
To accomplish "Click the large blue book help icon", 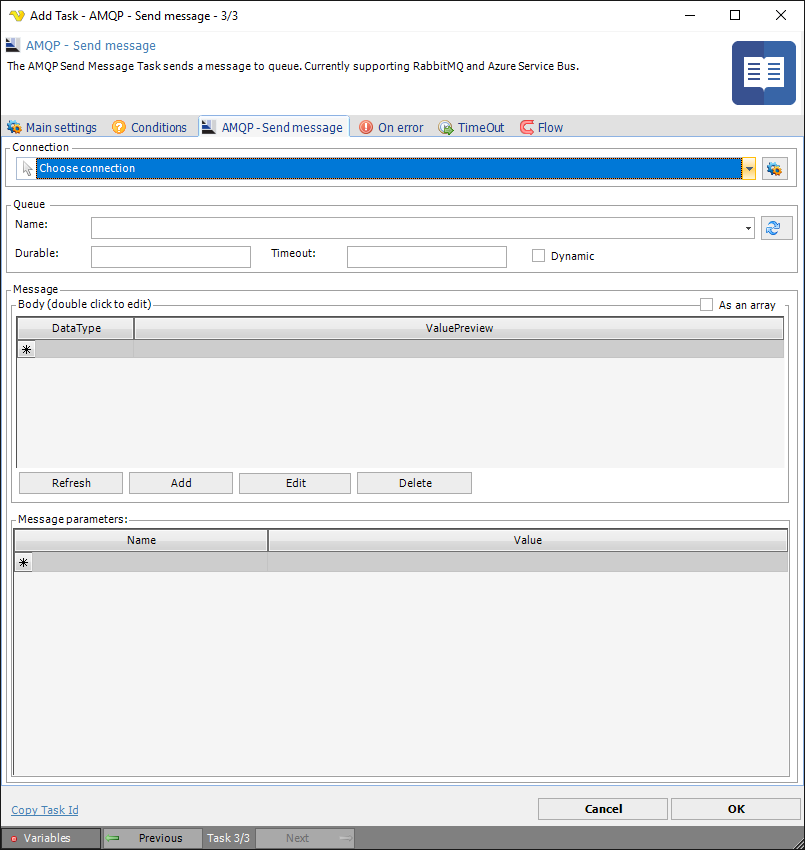I will click(763, 73).
